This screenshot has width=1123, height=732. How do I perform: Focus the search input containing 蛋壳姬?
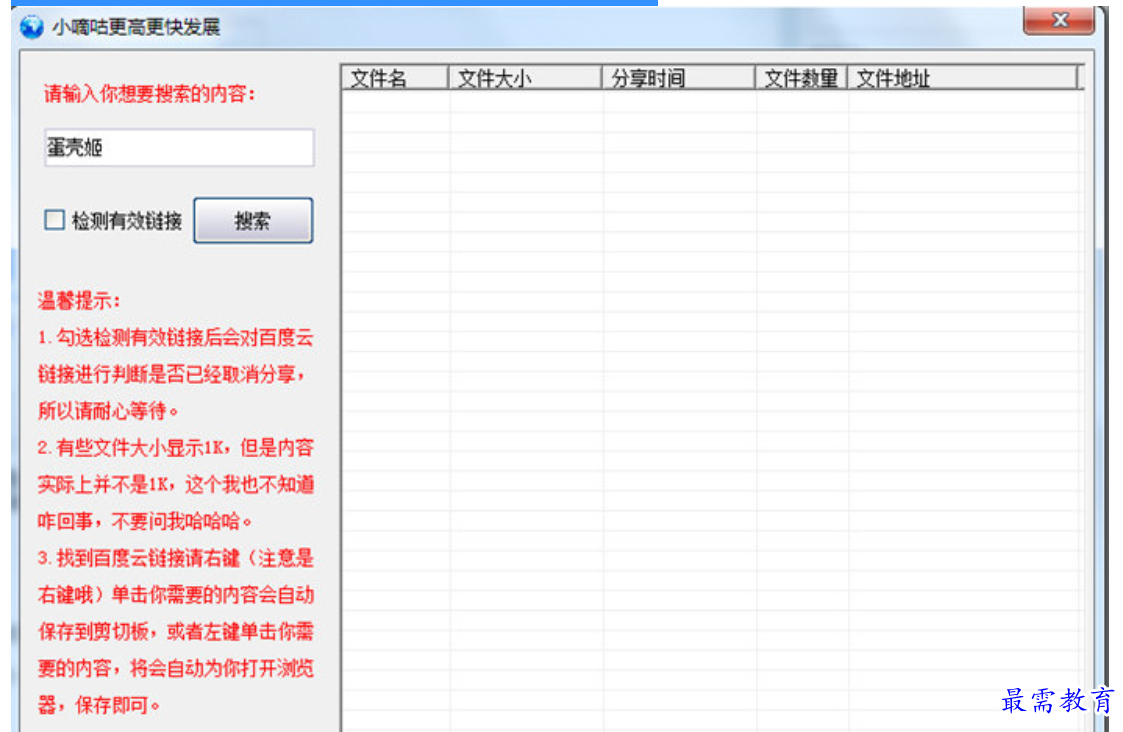(x=179, y=148)
